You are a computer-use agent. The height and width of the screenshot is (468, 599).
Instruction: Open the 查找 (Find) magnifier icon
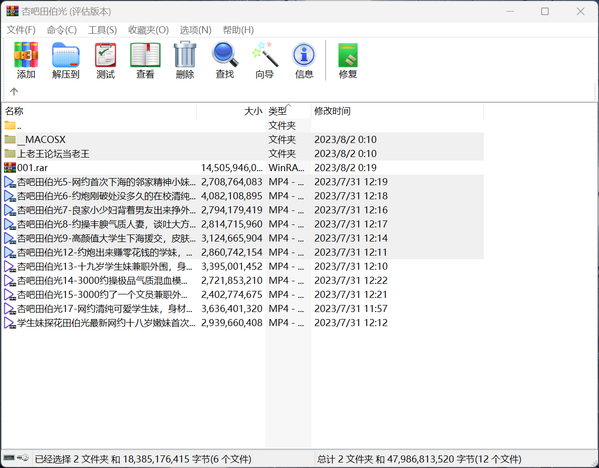coord(225,60)
